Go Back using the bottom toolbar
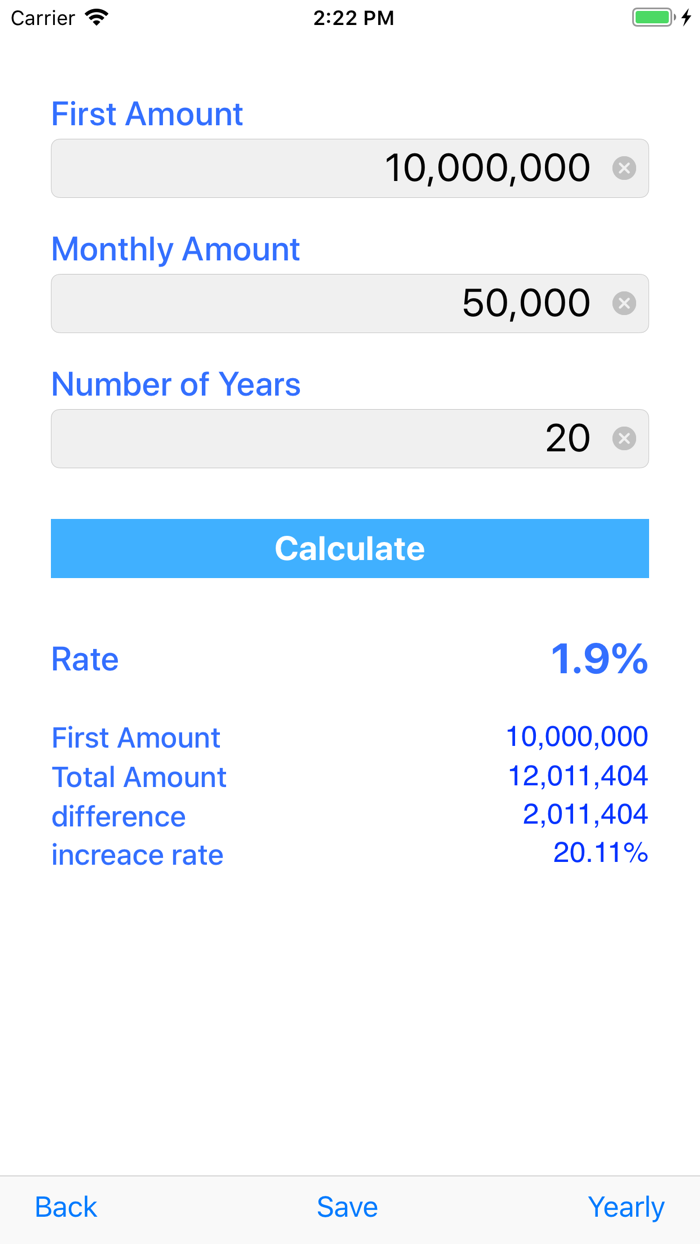The width and height of the screenshot is (700, 1244). [65, 1206]
